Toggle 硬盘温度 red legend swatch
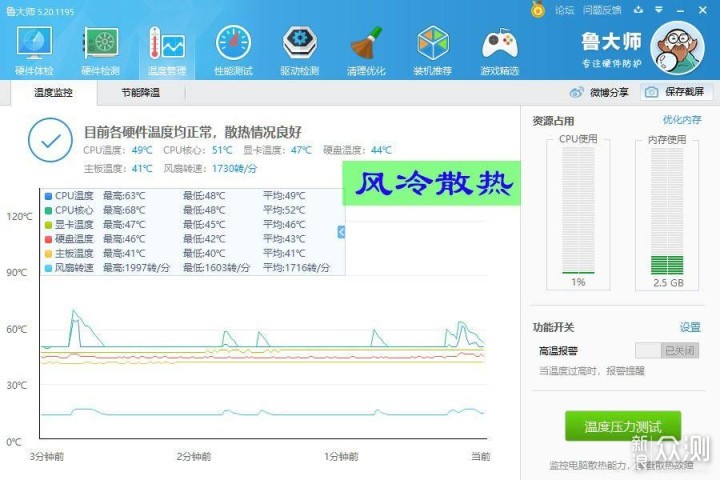Image resolution: width=720 pixels, height=480 pixels. [48, 239]
